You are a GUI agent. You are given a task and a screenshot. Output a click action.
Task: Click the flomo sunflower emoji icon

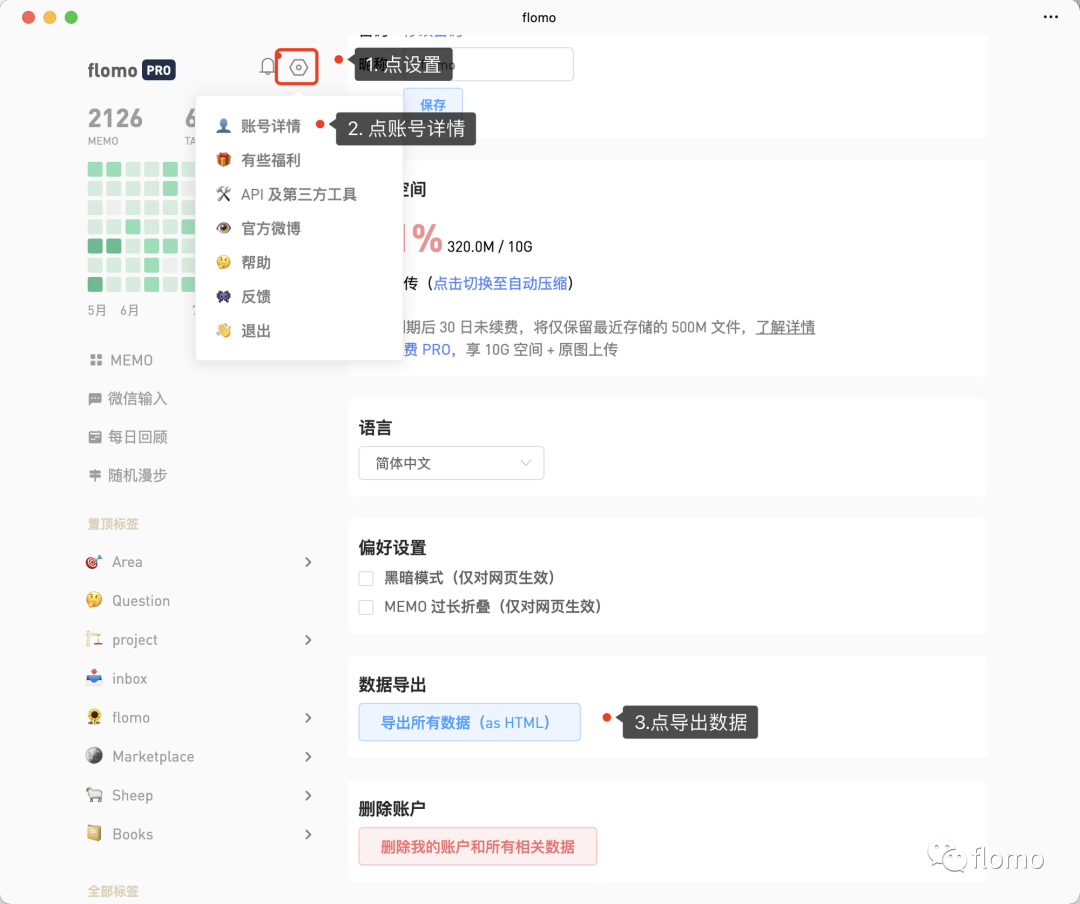pos(94,717)
